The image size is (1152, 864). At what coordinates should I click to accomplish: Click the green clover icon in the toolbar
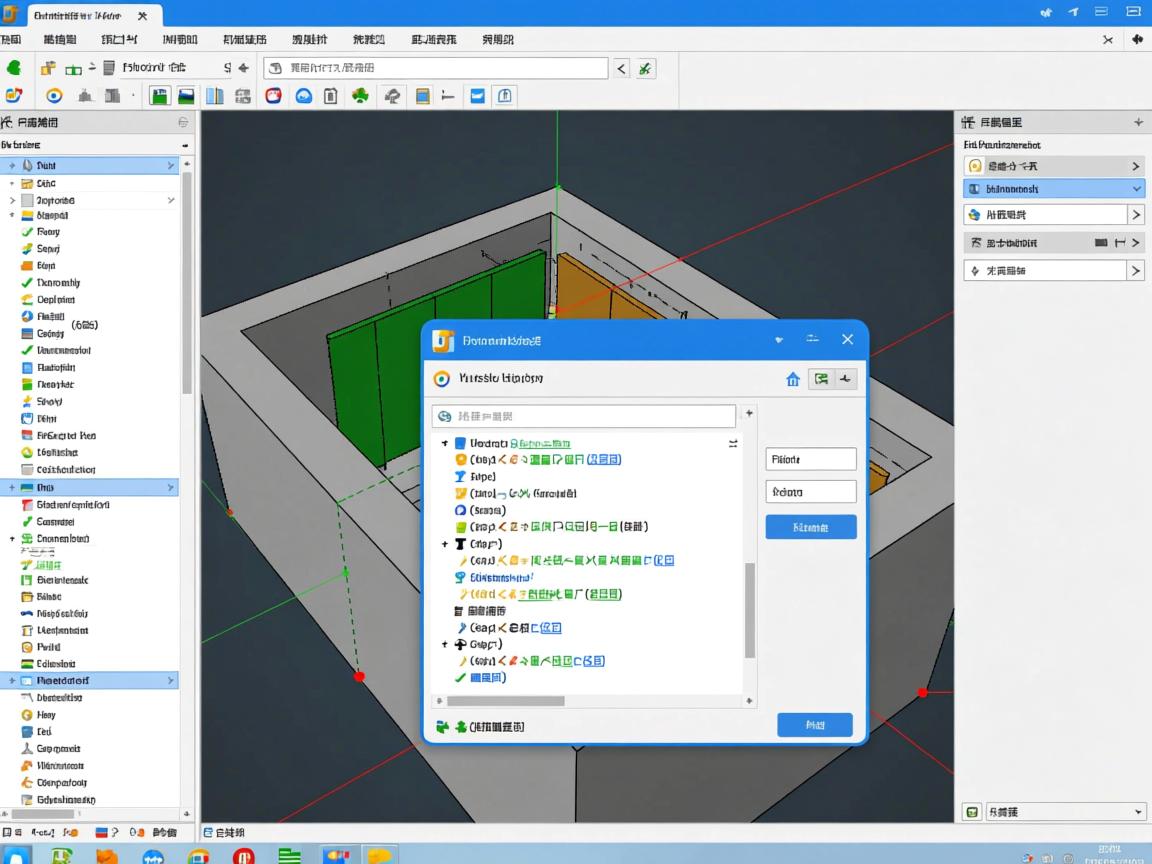[360, 96]
